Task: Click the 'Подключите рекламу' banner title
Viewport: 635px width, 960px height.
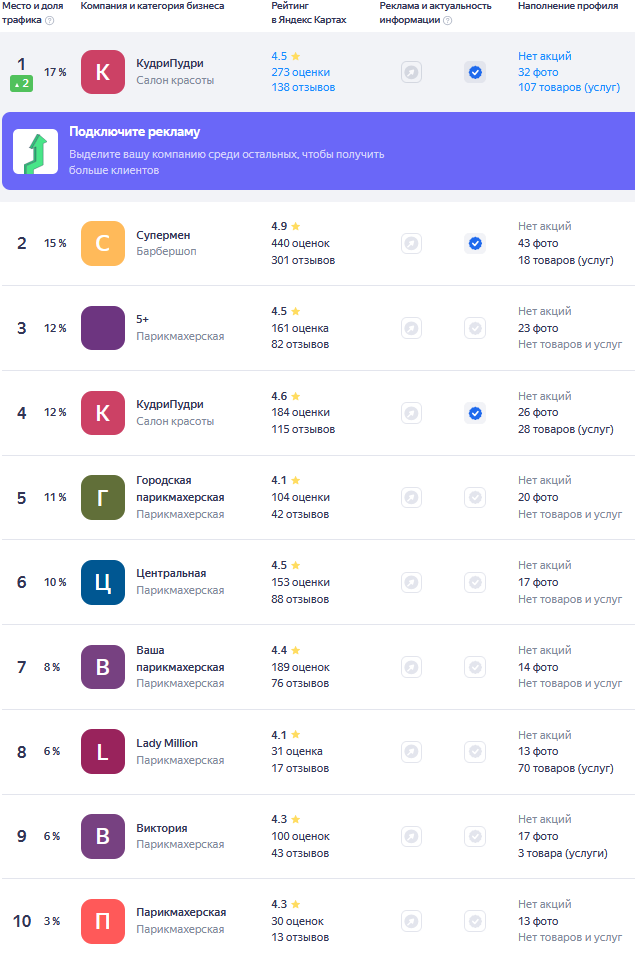Action: tap(135, 132)
